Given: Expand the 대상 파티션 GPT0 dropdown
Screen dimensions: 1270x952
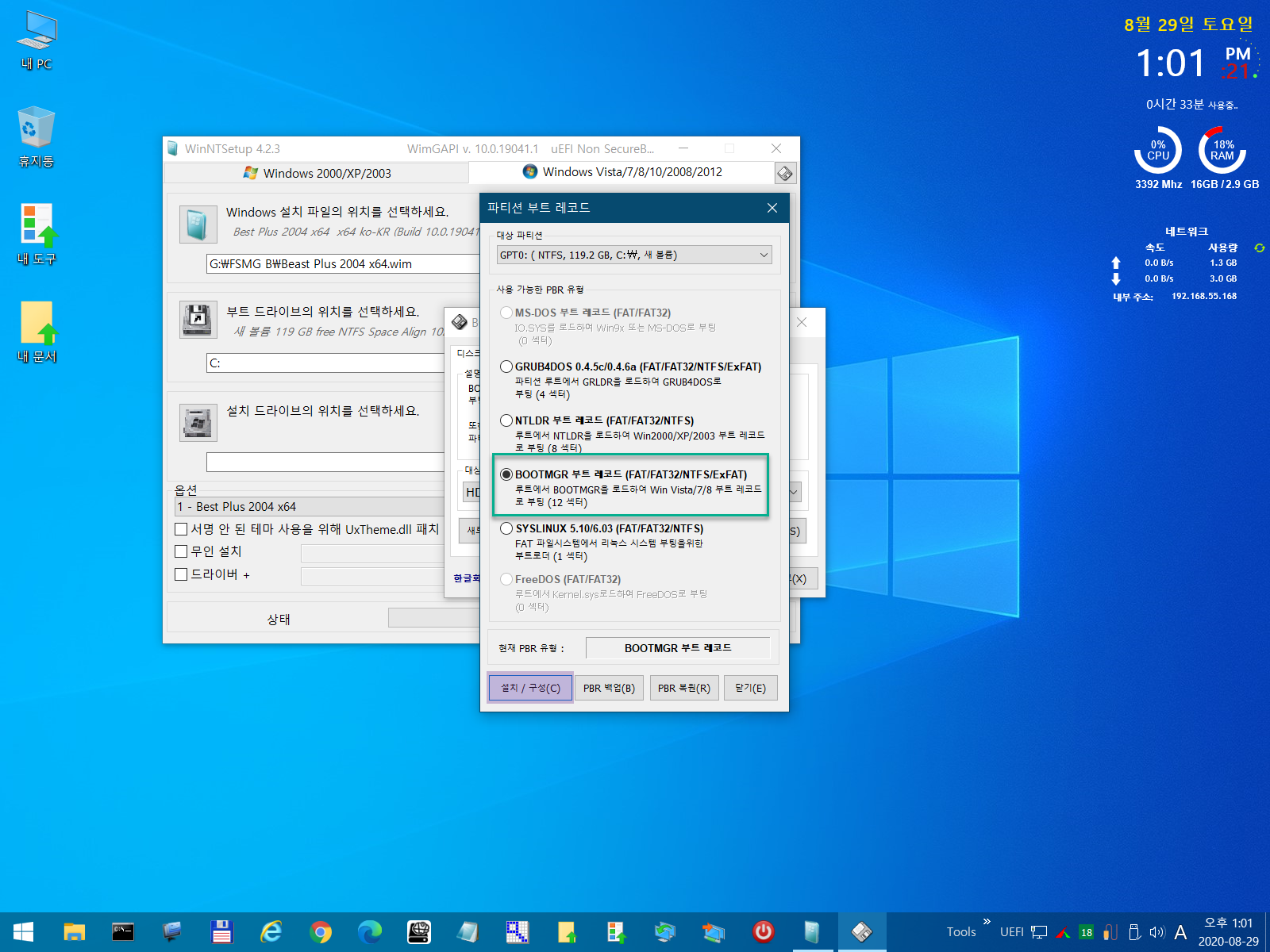Looking at the screenshot, I should coord(634,255).
